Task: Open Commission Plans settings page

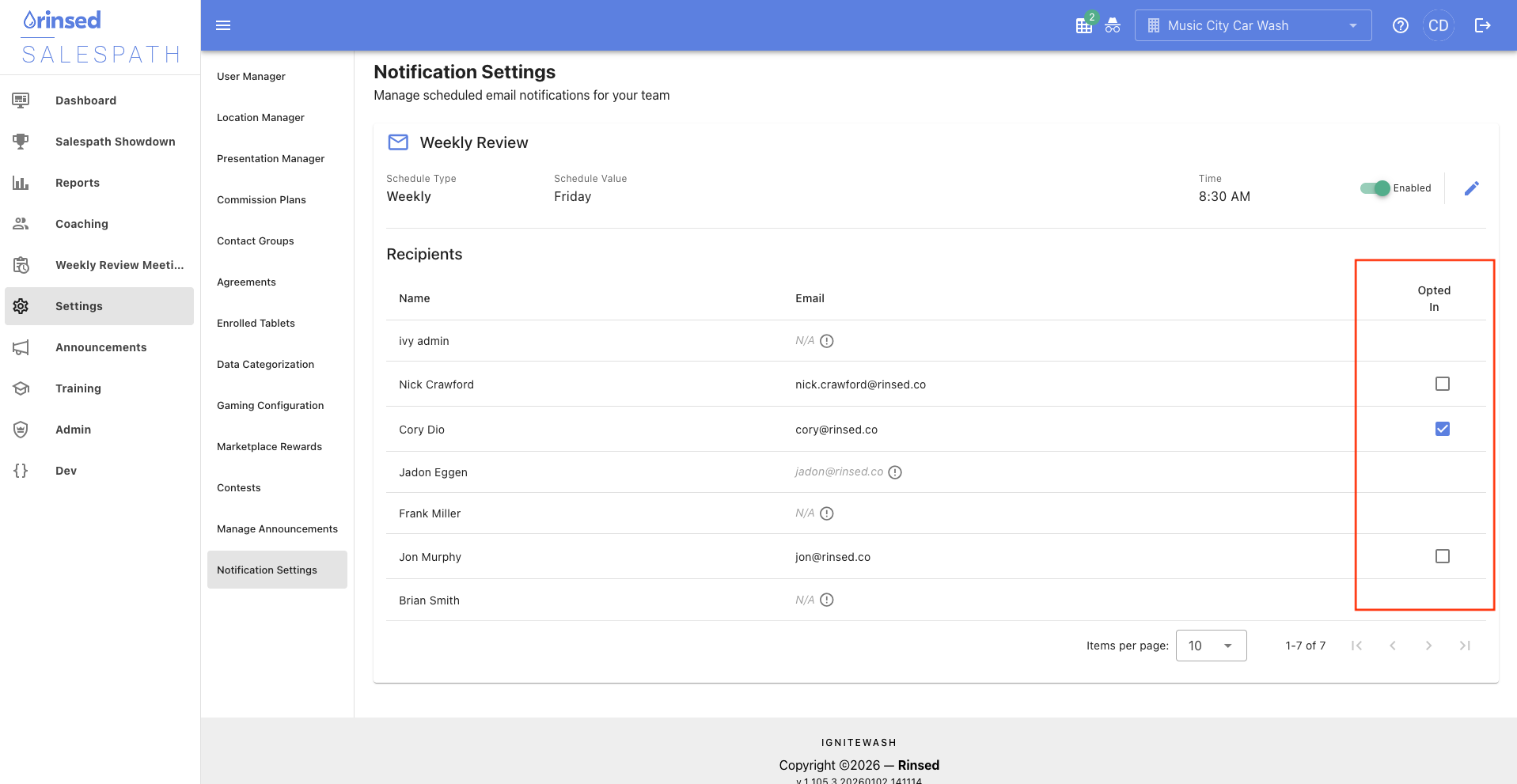Action: pyautogui.click(x=277, y=199)
